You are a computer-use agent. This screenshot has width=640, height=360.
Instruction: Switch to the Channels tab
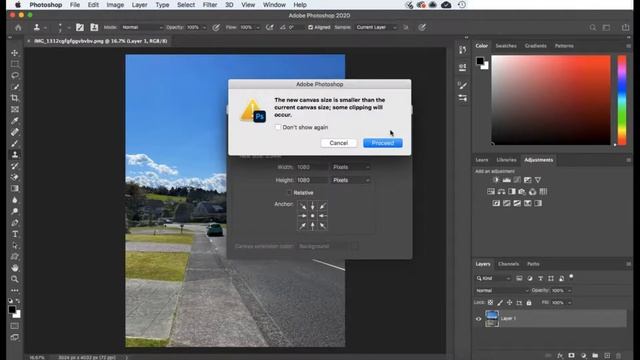[508, 264]
